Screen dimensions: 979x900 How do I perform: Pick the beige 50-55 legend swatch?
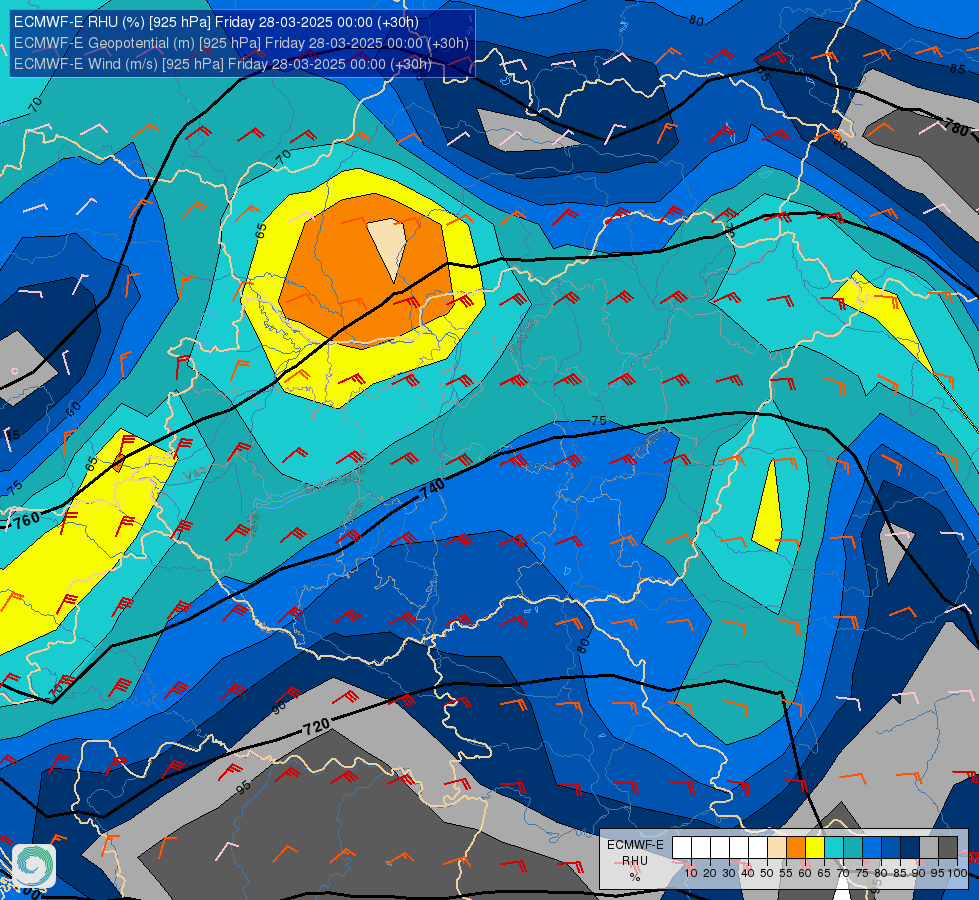(x=777, y=848)
